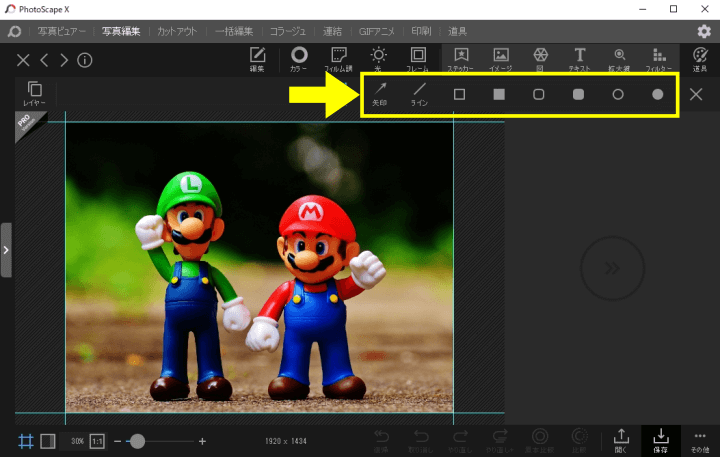Viewport: 720px width, 457px height.
Task: Switch to カットアウト tab
Action: pyautogui.click(x=177, y=31)
